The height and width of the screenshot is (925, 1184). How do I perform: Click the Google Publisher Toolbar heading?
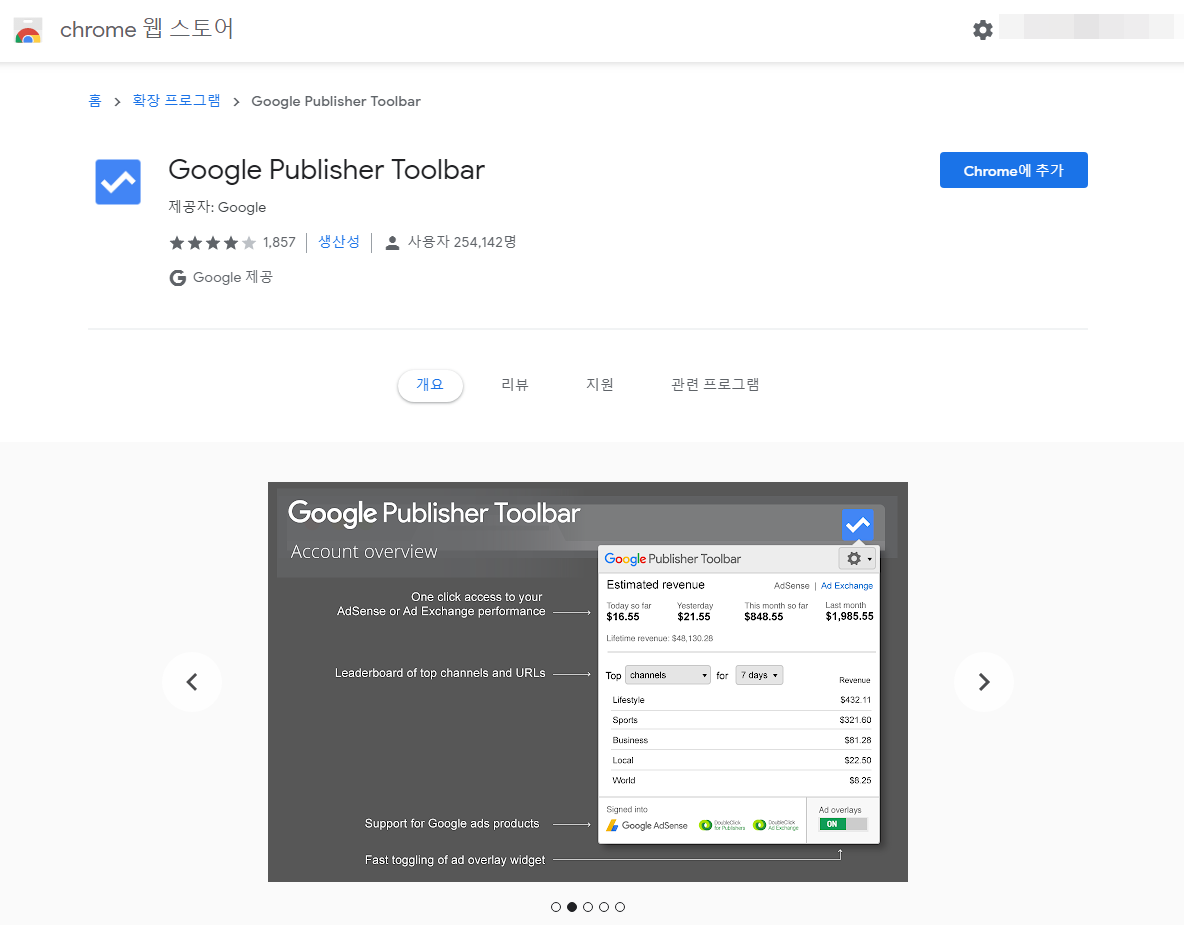click(326, 170)
